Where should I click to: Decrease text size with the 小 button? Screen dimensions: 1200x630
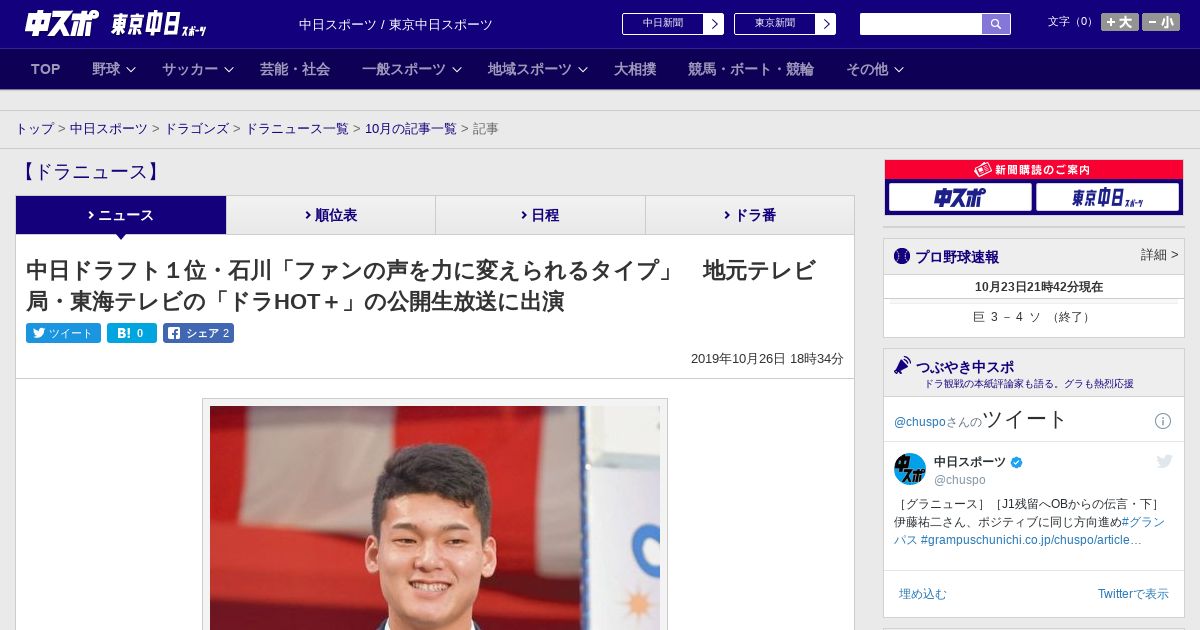(1161, 22)
